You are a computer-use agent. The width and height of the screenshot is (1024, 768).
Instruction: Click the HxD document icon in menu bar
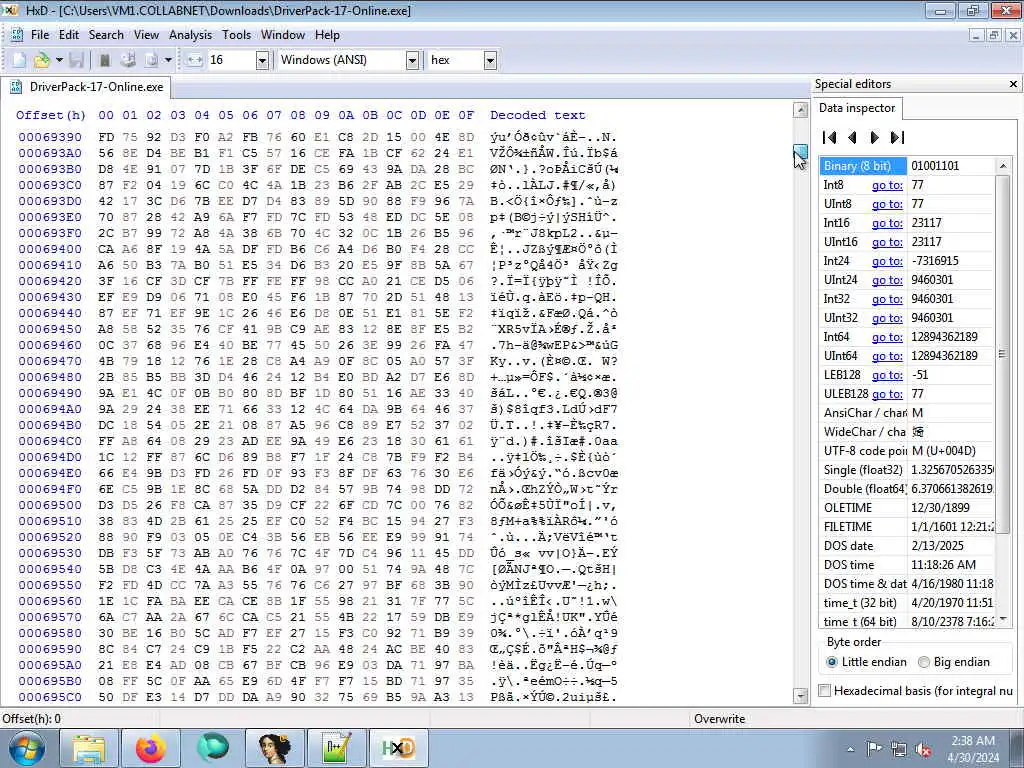pyautogui.click(x=17, y=35)
